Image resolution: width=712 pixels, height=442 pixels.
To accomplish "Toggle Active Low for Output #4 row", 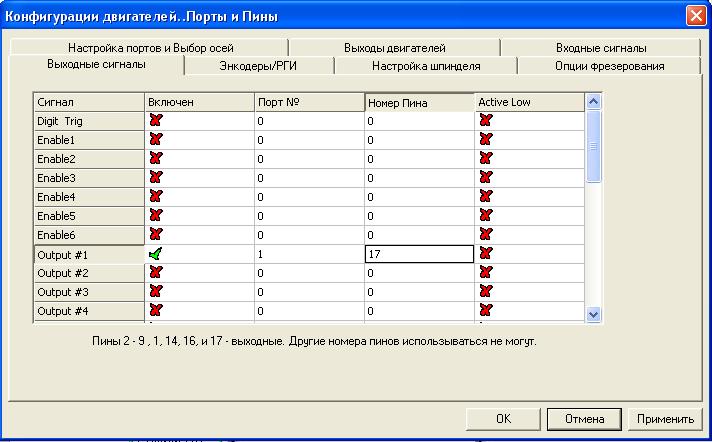I will (486, 310).
